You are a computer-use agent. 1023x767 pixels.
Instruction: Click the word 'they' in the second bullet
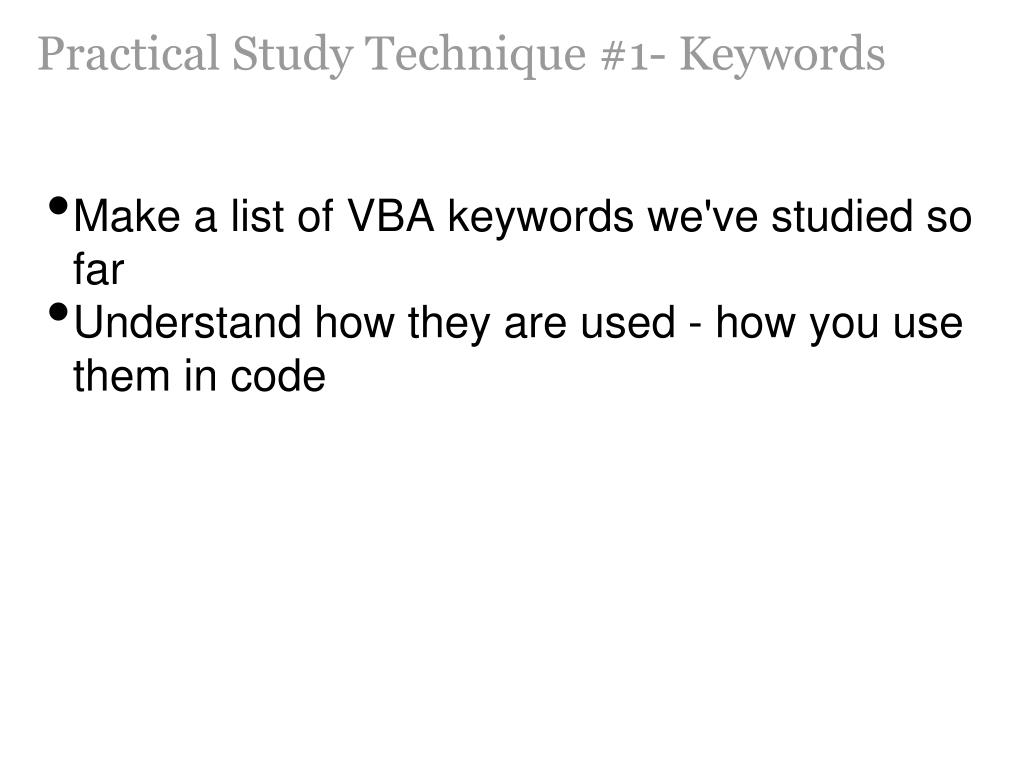[x=449, y=323]
